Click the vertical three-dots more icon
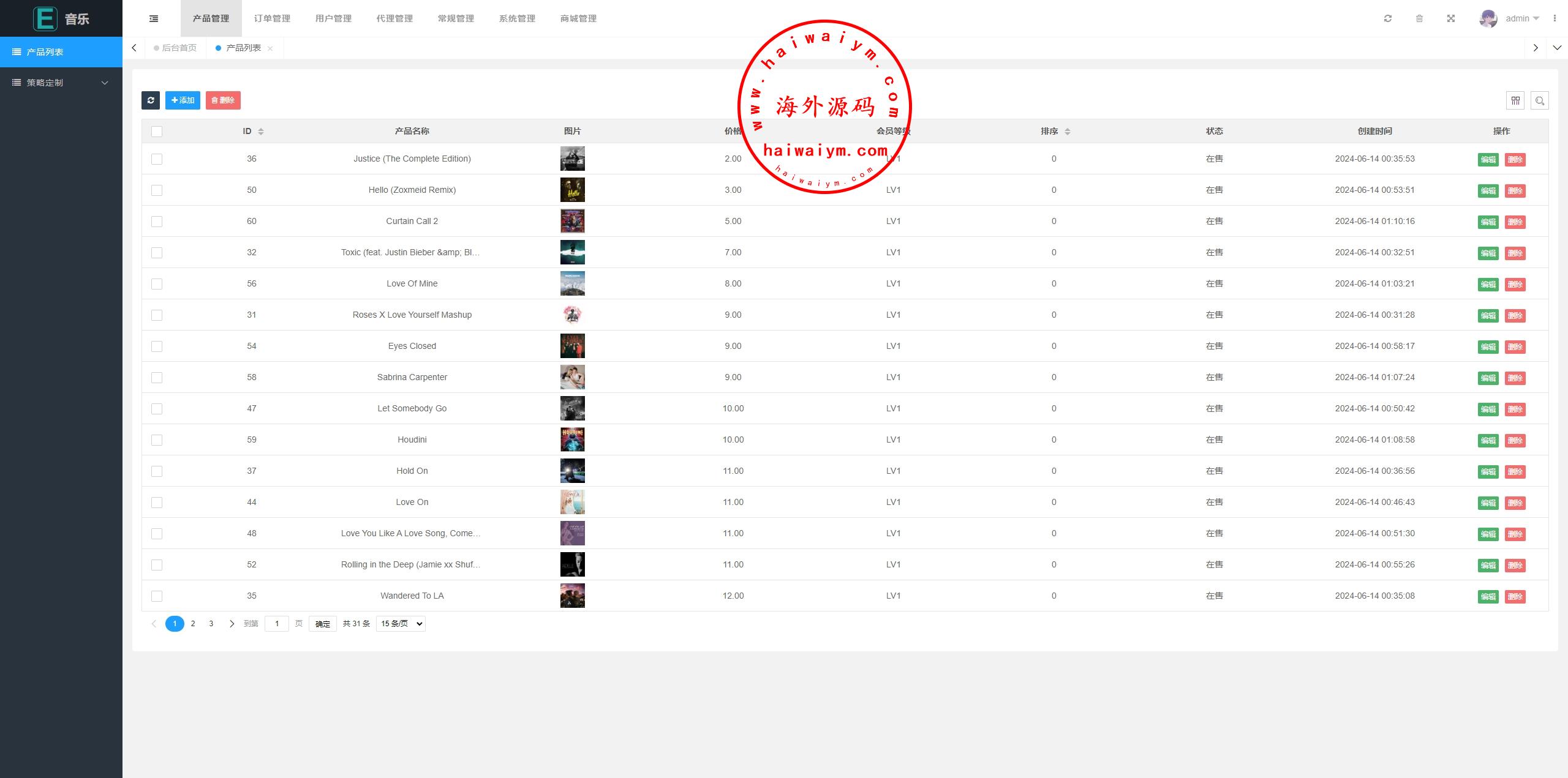This screenshot has height=778, width=1568. click(1555, 18)
